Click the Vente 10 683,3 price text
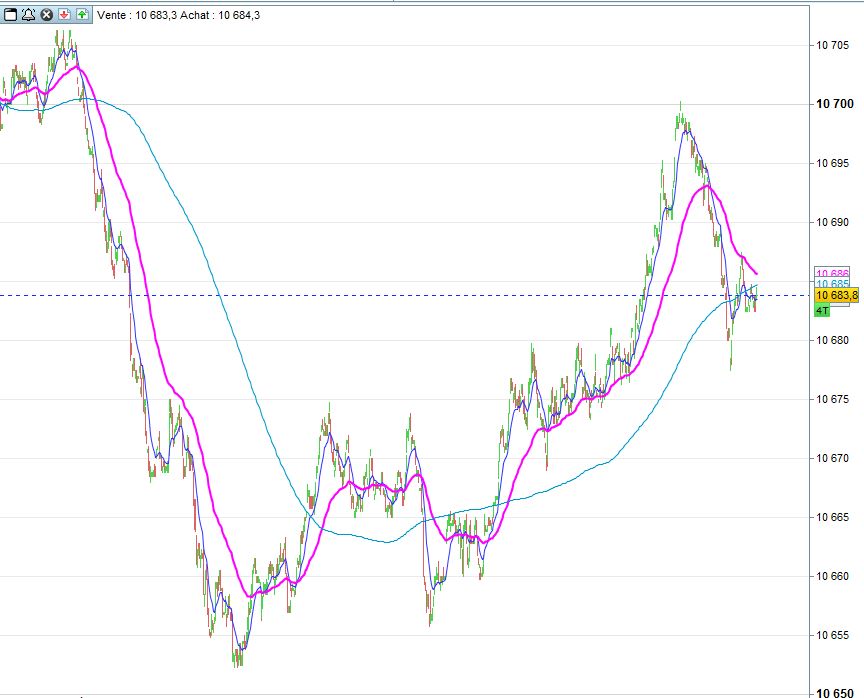This screenshot has width=864, height=698. tap(137, 15)
